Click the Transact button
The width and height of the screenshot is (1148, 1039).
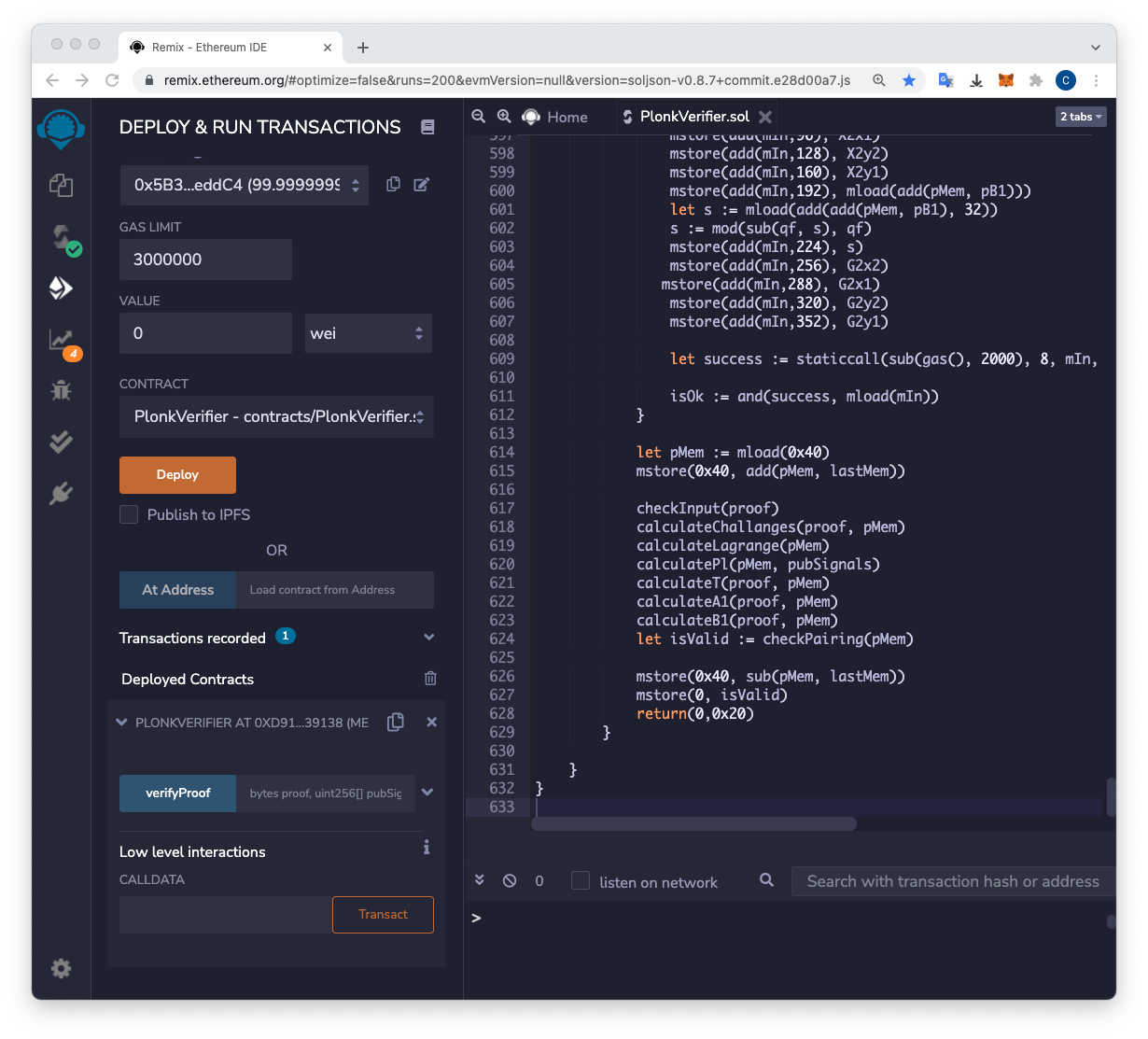click(x=383, y=915)
